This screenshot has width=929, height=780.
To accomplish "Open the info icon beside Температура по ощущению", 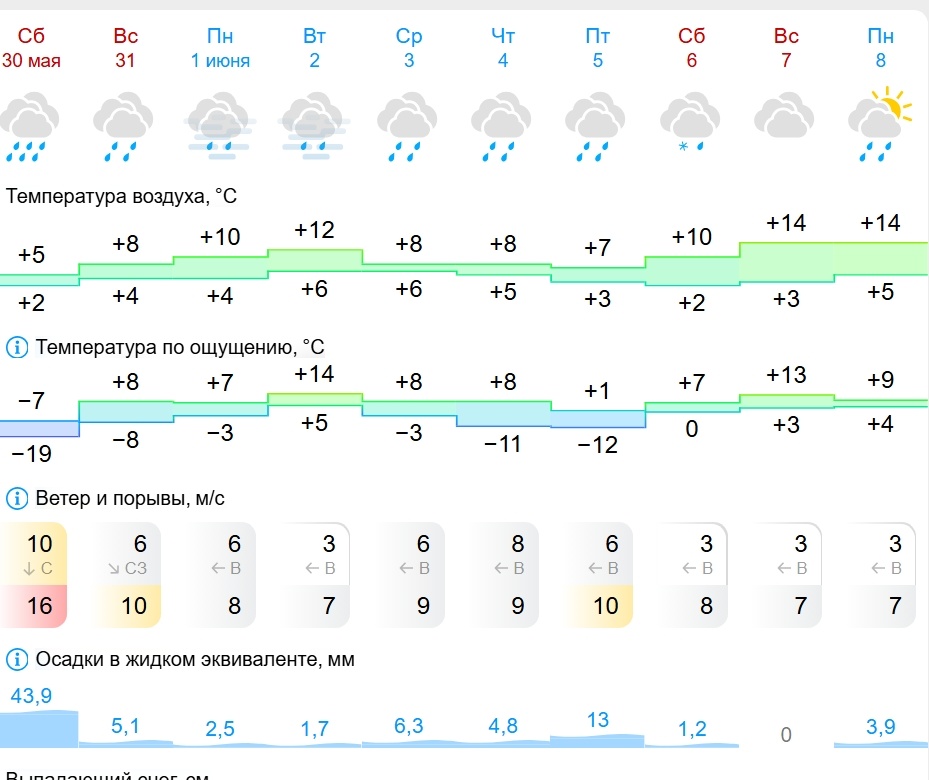I will (17, 347).
